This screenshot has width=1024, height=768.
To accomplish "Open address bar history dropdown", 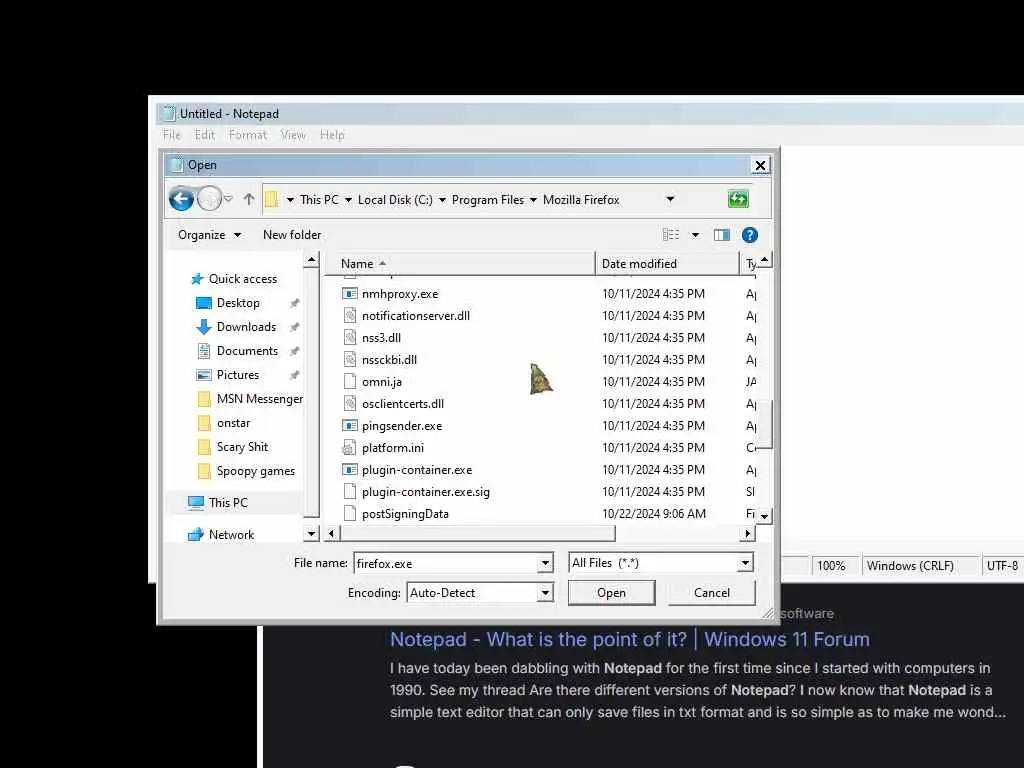I will (x=670, y=199).
